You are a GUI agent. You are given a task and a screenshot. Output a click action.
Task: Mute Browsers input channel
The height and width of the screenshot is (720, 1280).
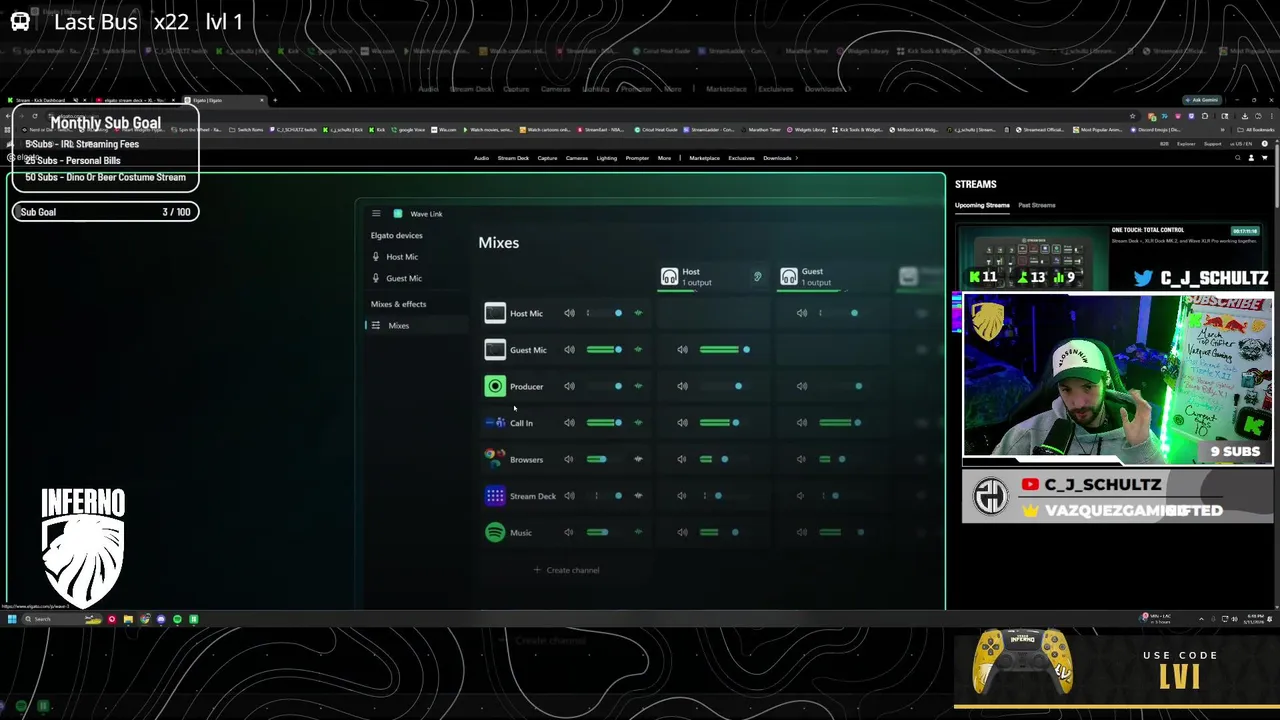569,459
